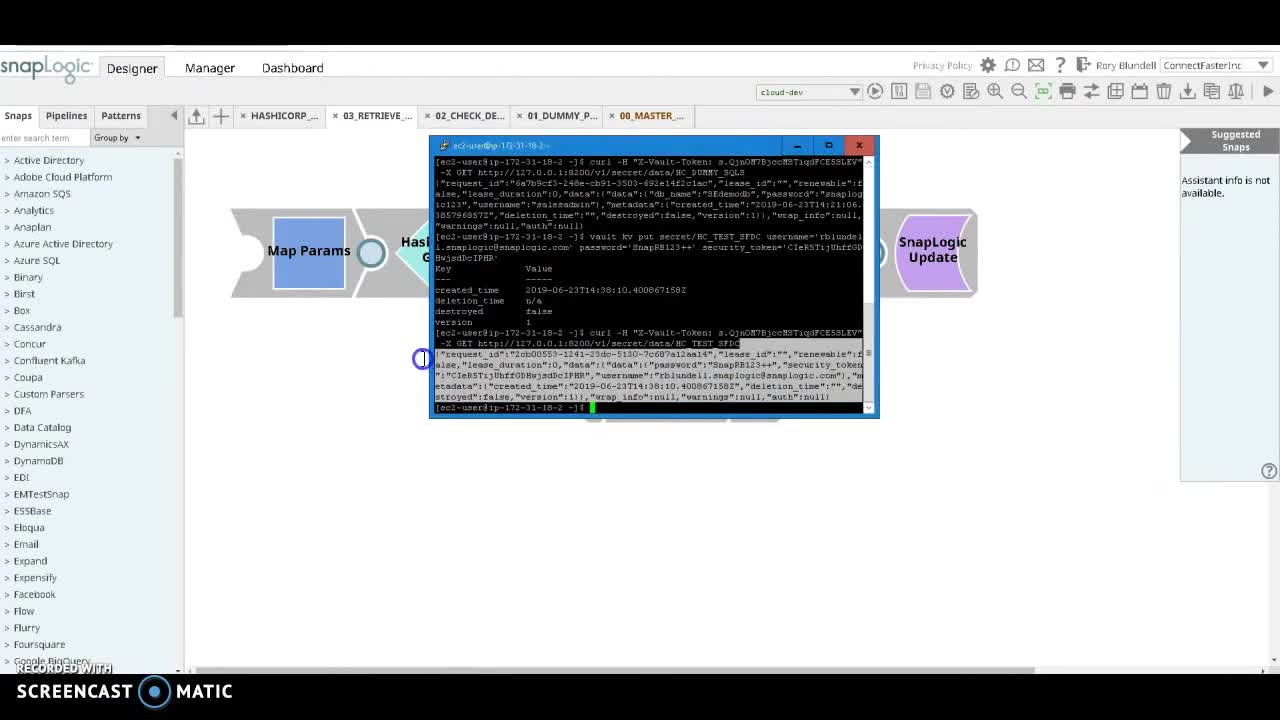The image size is (1280, 720).
Task: Click the grid icon in the toolbar
Action: (x=1115, y=91)
